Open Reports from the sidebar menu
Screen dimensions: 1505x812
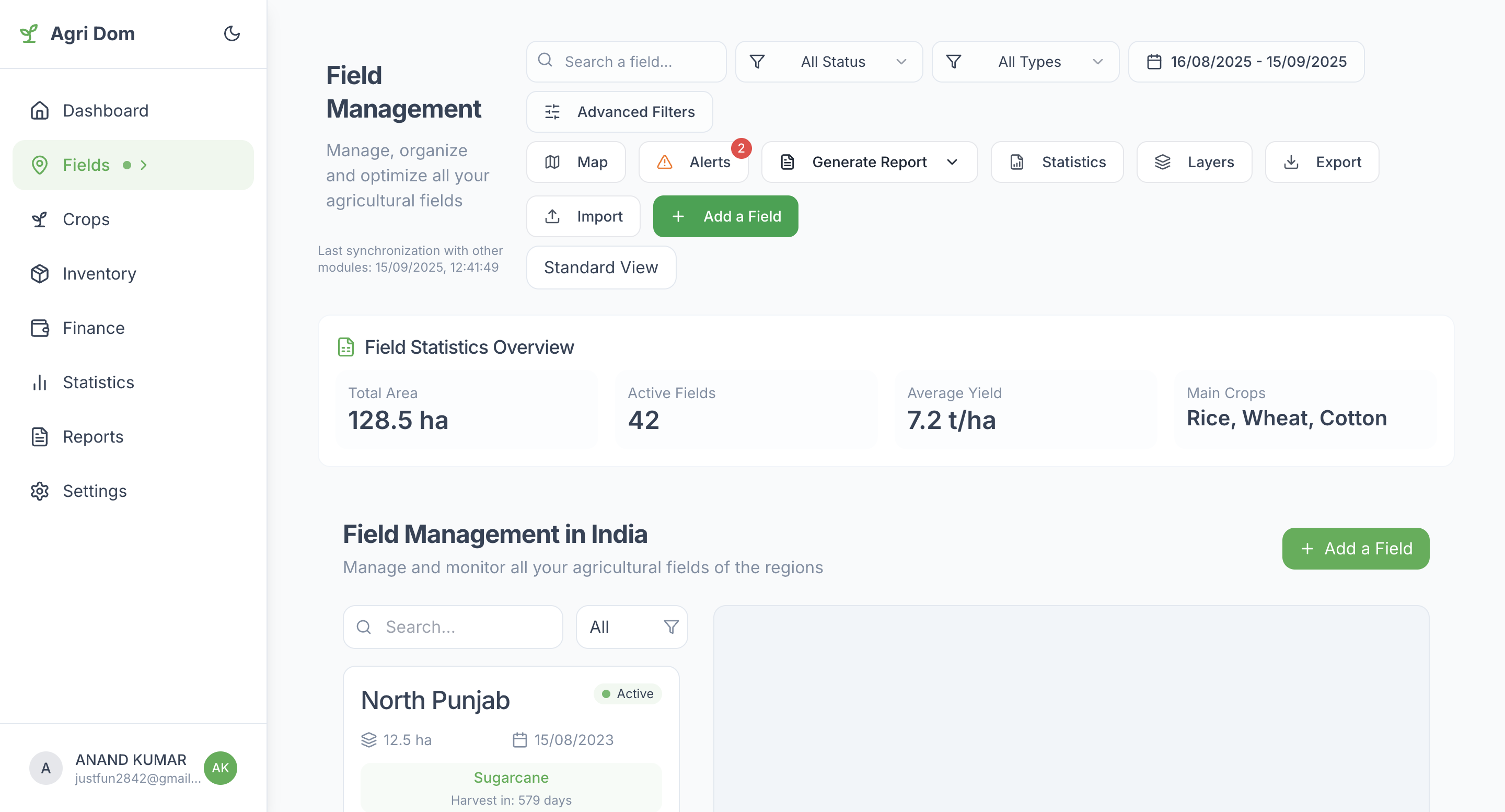click(93, 436)
